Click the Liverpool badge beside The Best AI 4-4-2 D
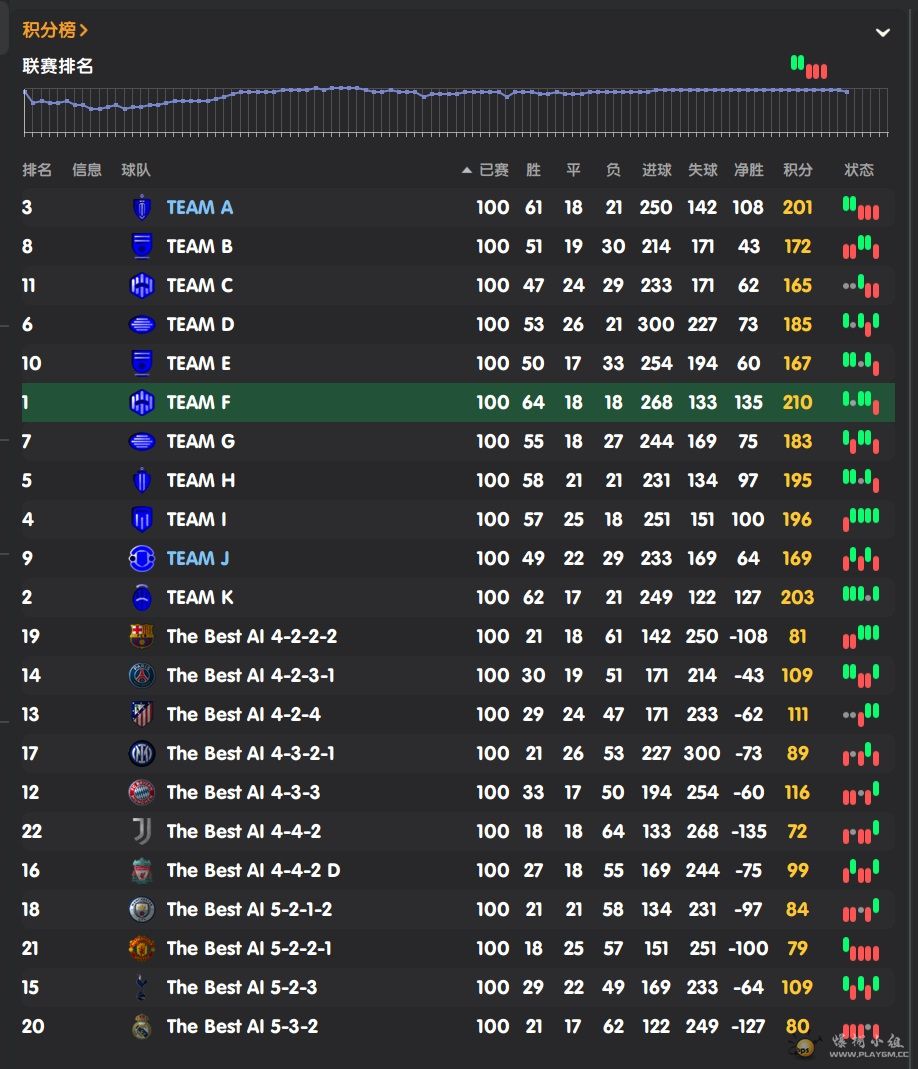 coord(142,870)
